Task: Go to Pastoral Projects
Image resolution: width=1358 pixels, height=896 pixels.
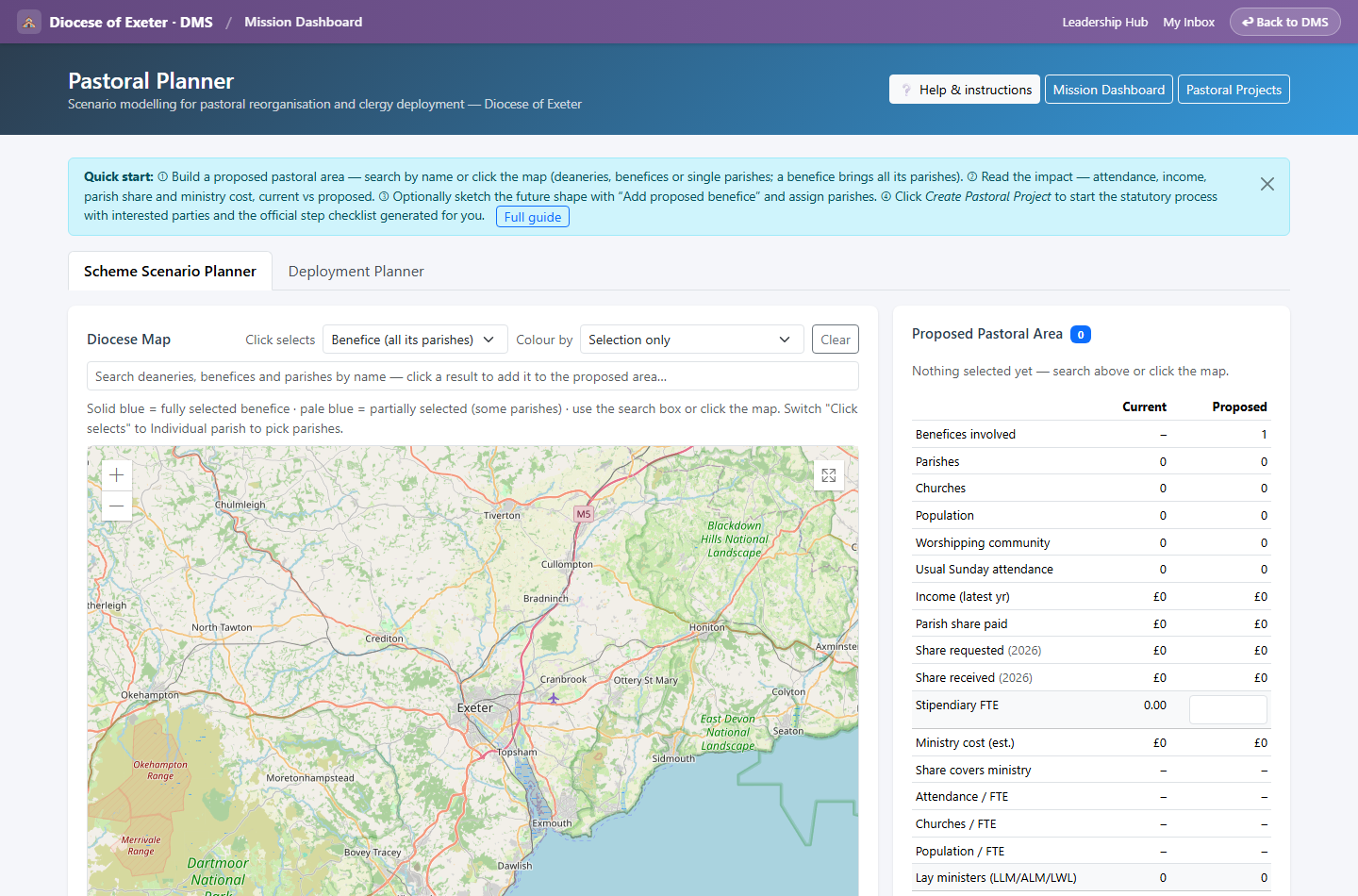Action: (1234, 90)
